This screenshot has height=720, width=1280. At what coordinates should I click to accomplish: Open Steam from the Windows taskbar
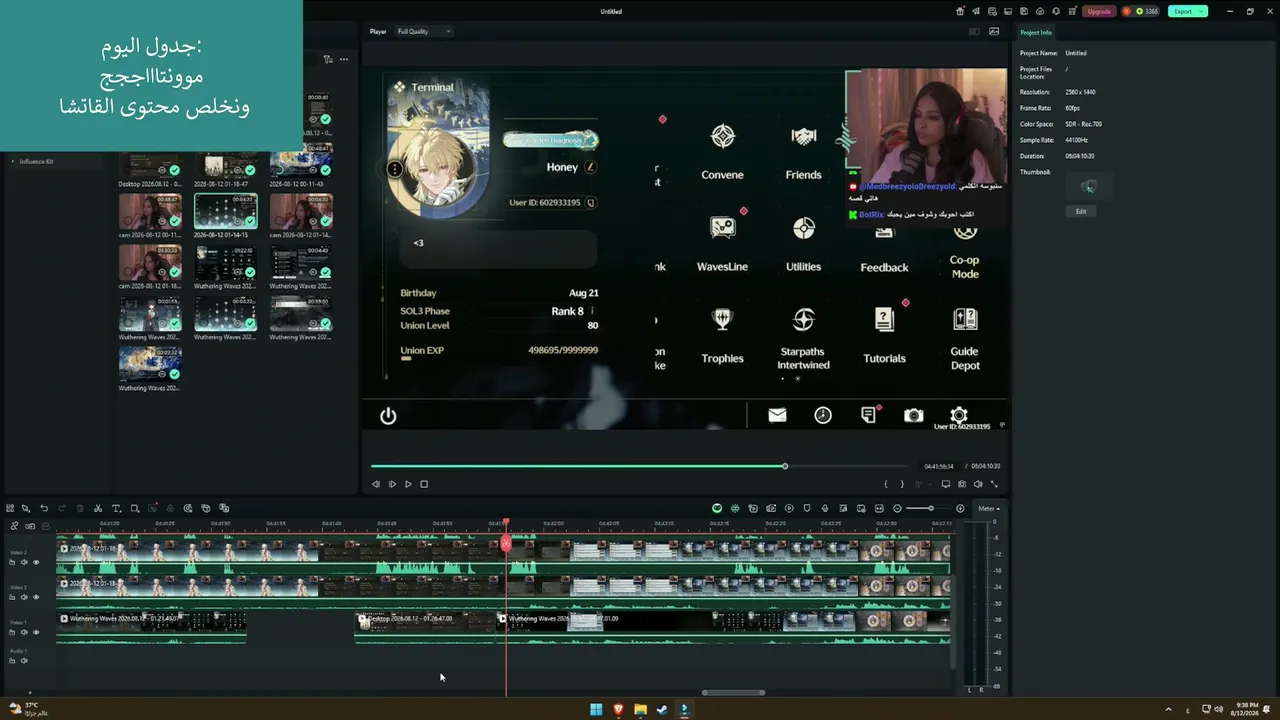(662, 710)
